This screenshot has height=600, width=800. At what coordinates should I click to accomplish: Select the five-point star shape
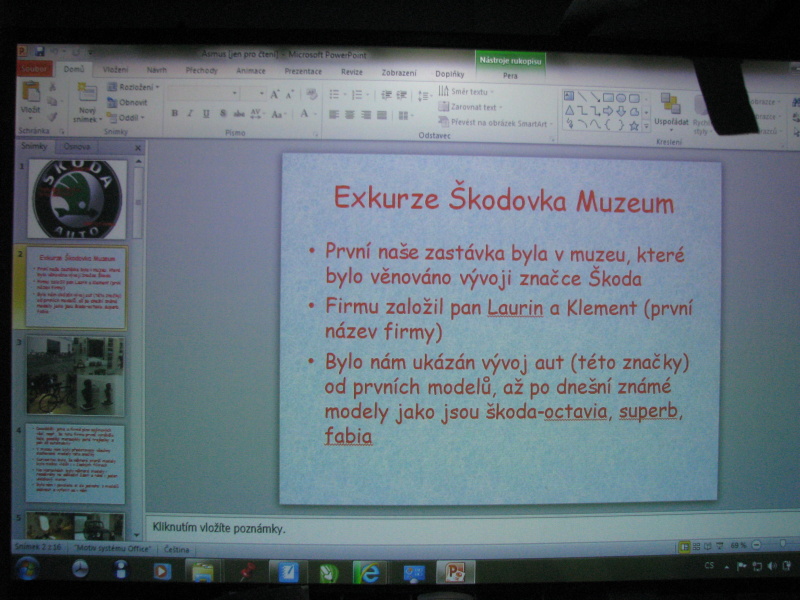point(634,126)
